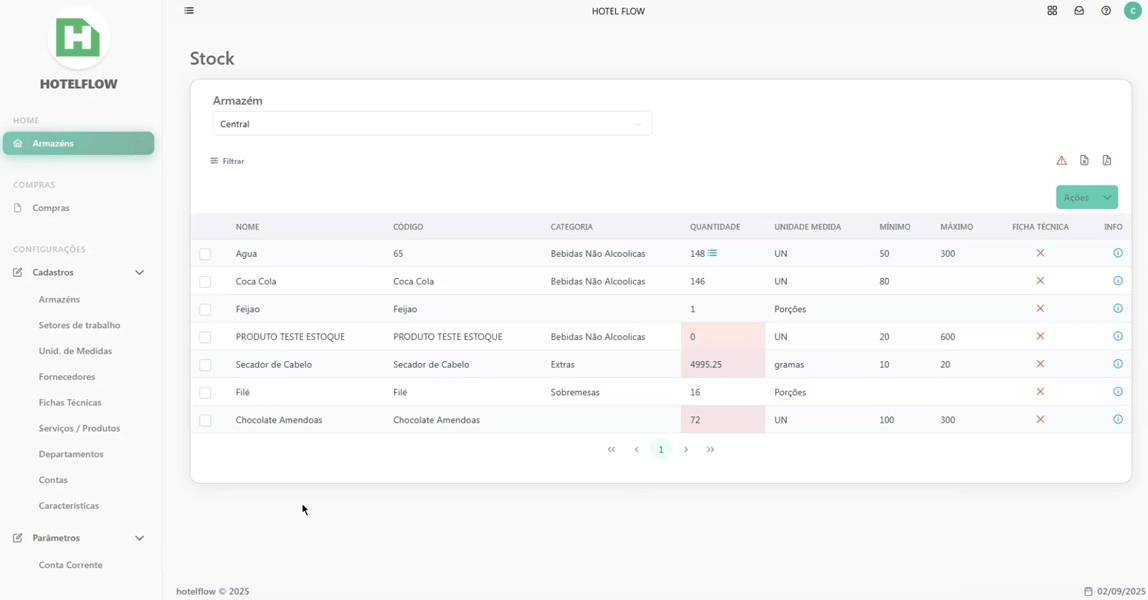Open the help question mark icon
This screenshot has height=600, width=1148.
pyautogui.click(x=1106, y=11)
